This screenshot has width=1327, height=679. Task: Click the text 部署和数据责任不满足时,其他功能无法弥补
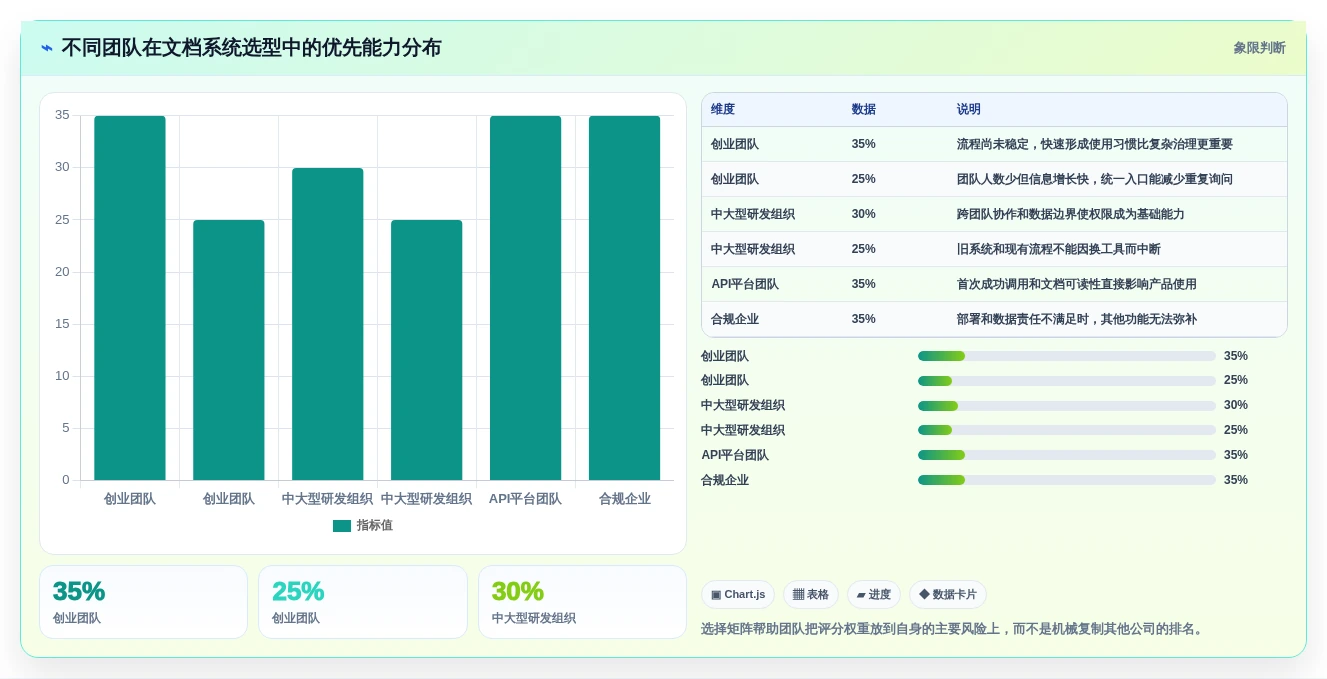click(x=1077, y=319)
